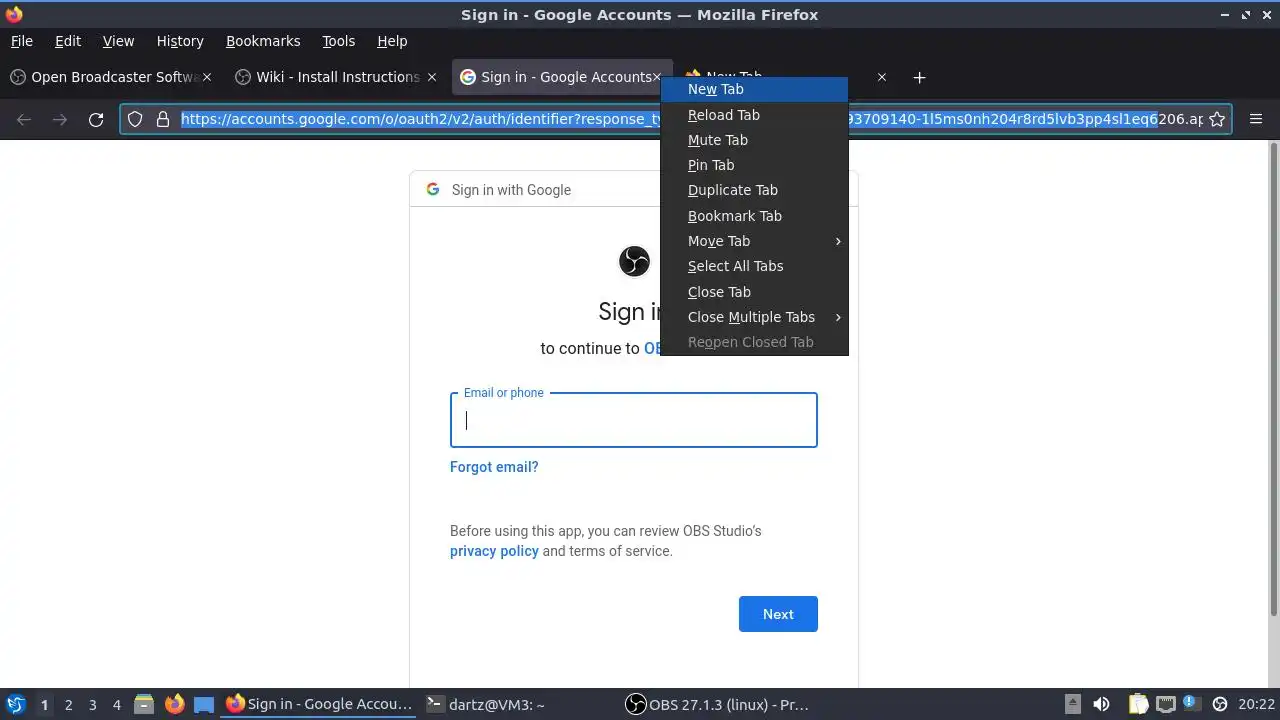Choose Duplicate Tab from context menu
The width and height of the screenshot is (1280, 720).
click(x=754, y=190)
